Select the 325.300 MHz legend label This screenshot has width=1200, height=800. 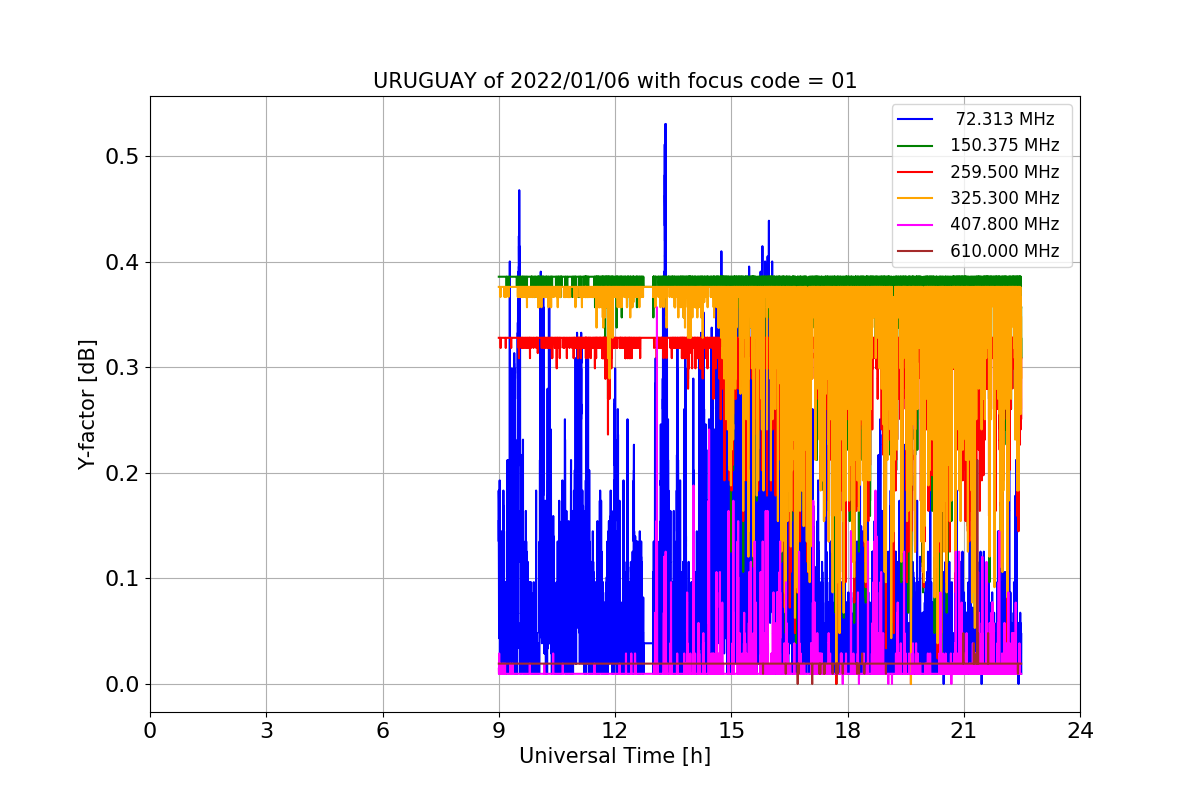pos(1005,198)
